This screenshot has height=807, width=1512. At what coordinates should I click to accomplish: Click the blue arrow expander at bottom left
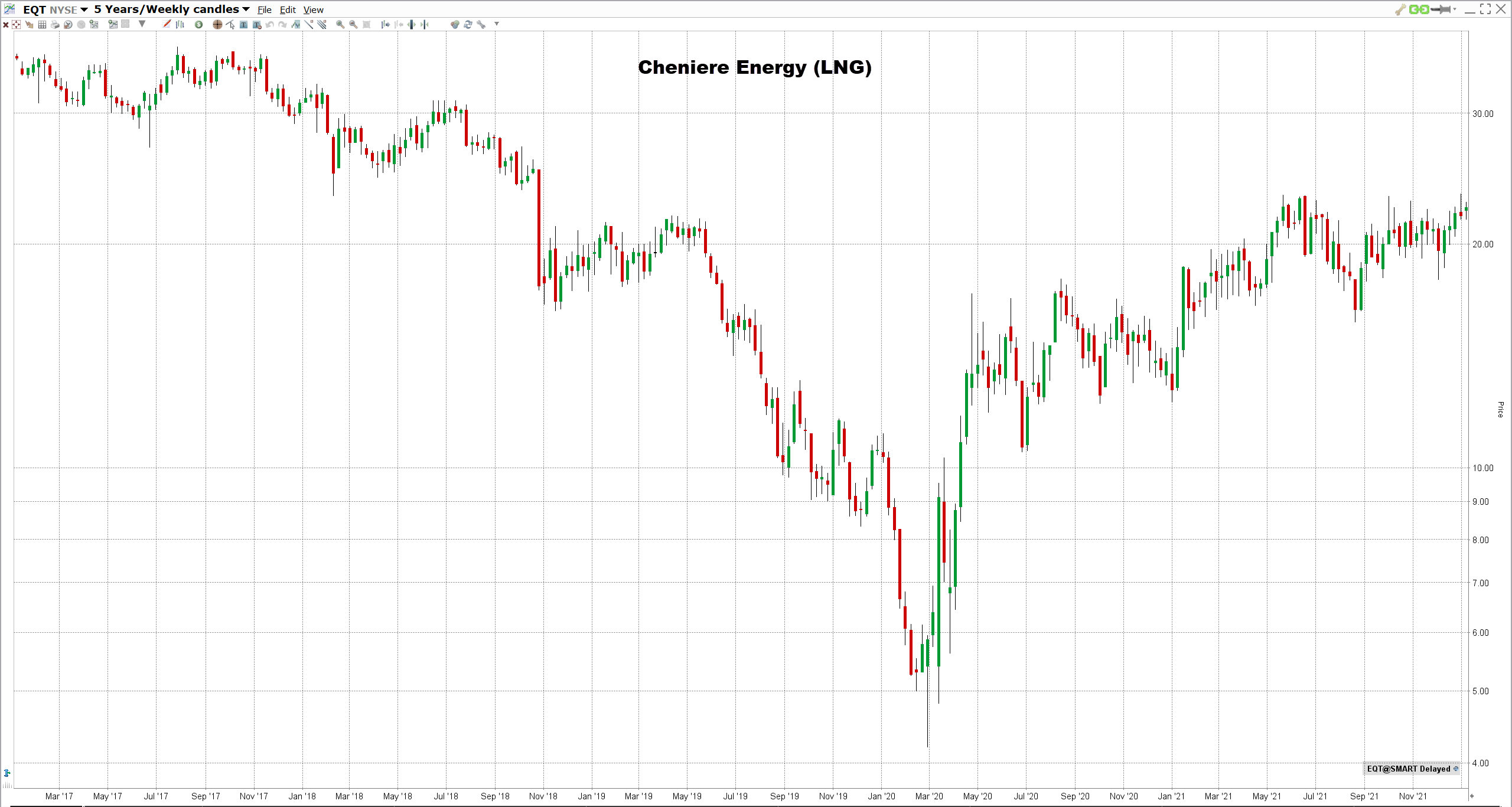[7, 773]
